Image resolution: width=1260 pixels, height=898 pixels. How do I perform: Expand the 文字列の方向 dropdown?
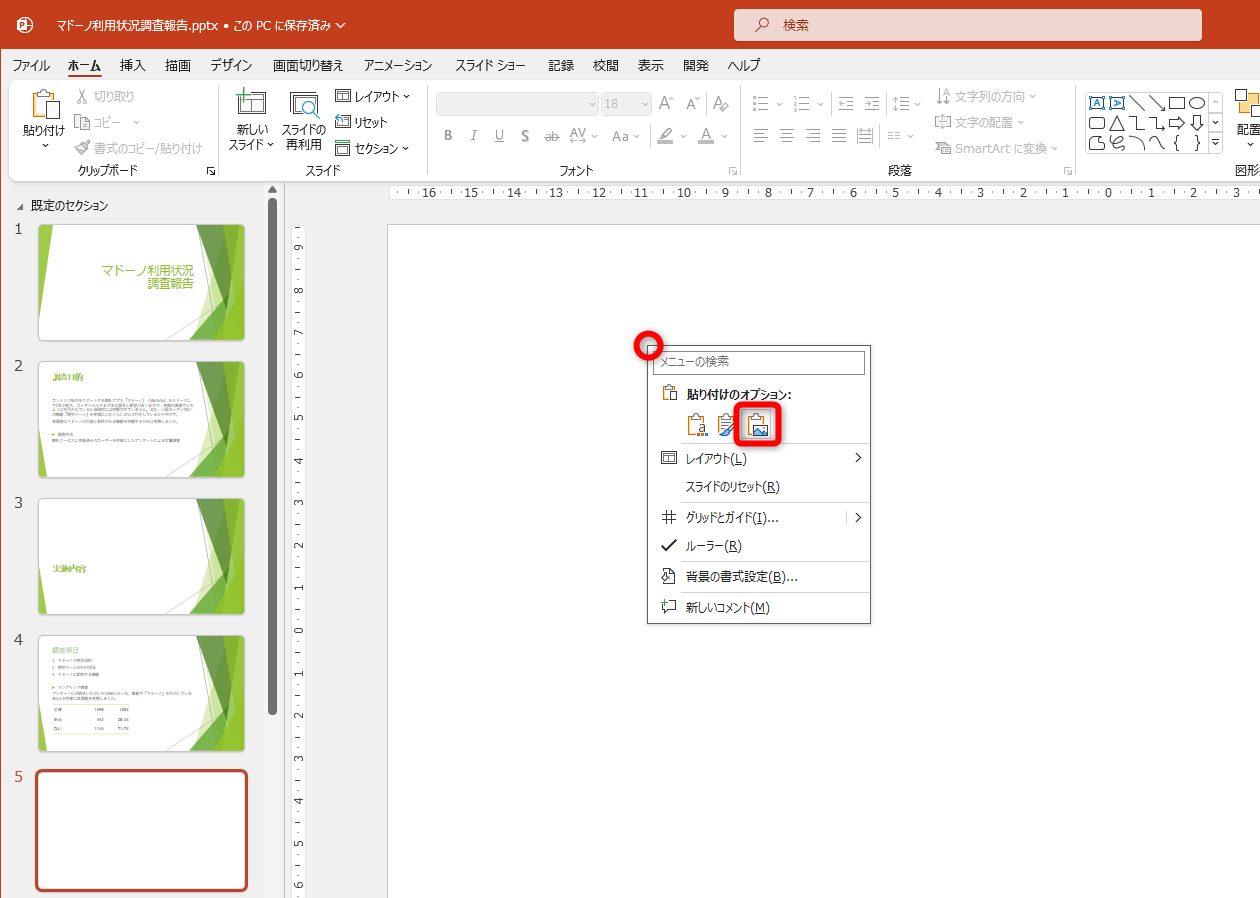[x=987, y=96]
